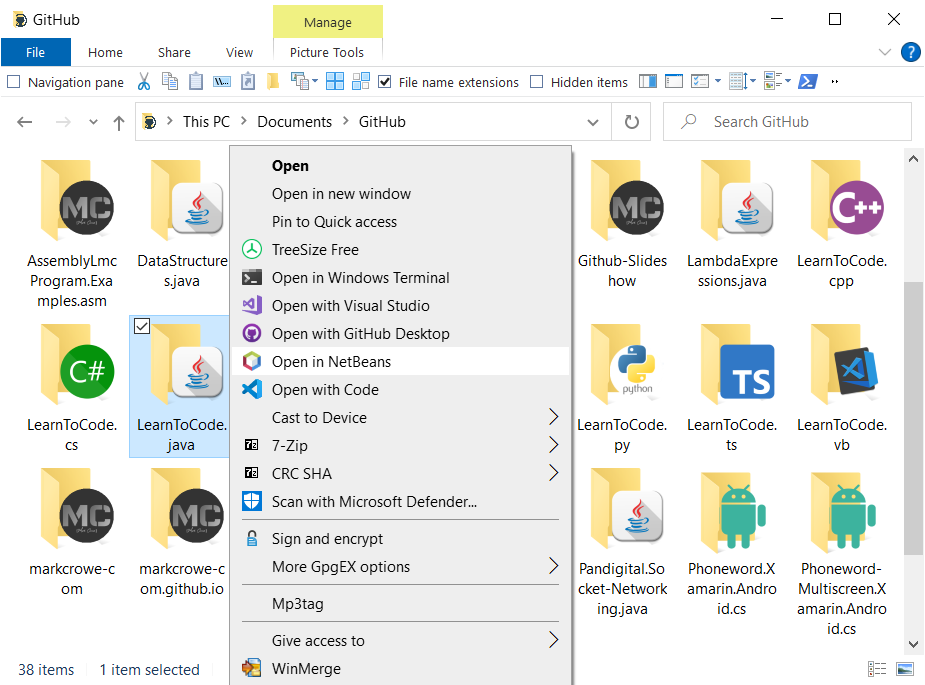Click the Refresh button beside address bar

632,122
